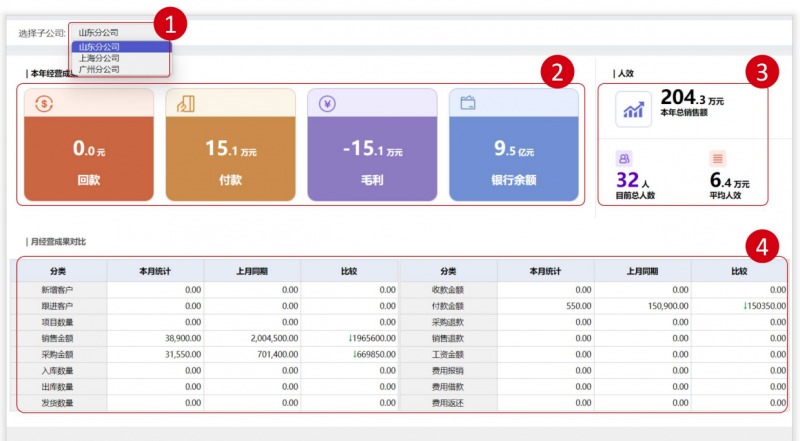Click the 9.5 亿元 银行余额 amount

(514, 149)
